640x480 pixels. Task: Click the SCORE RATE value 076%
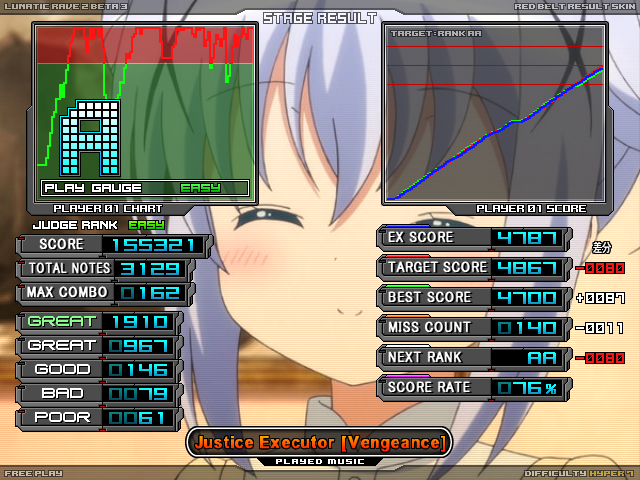click(527, 388)
